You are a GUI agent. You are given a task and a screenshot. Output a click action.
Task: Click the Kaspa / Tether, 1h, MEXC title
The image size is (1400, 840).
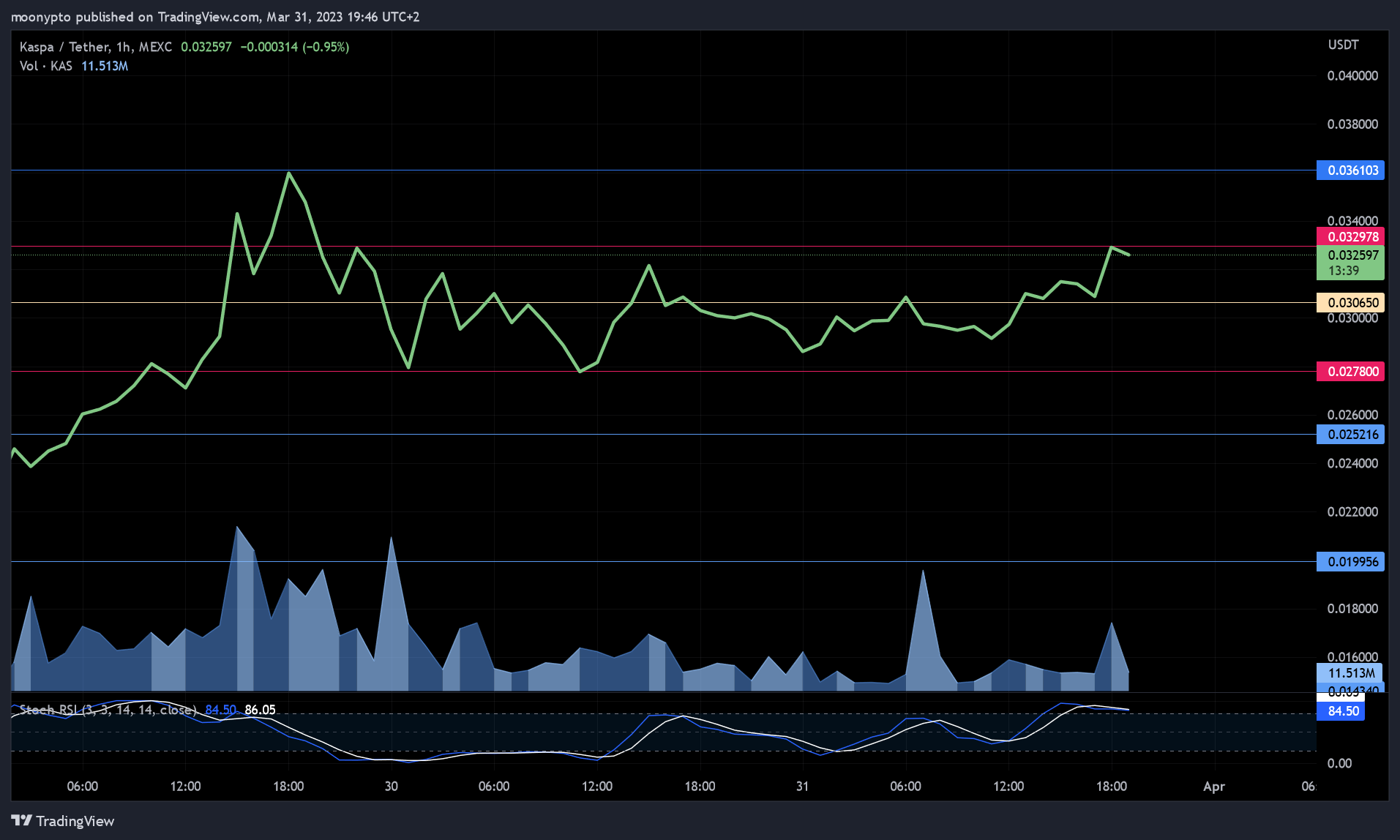point(96,47)
